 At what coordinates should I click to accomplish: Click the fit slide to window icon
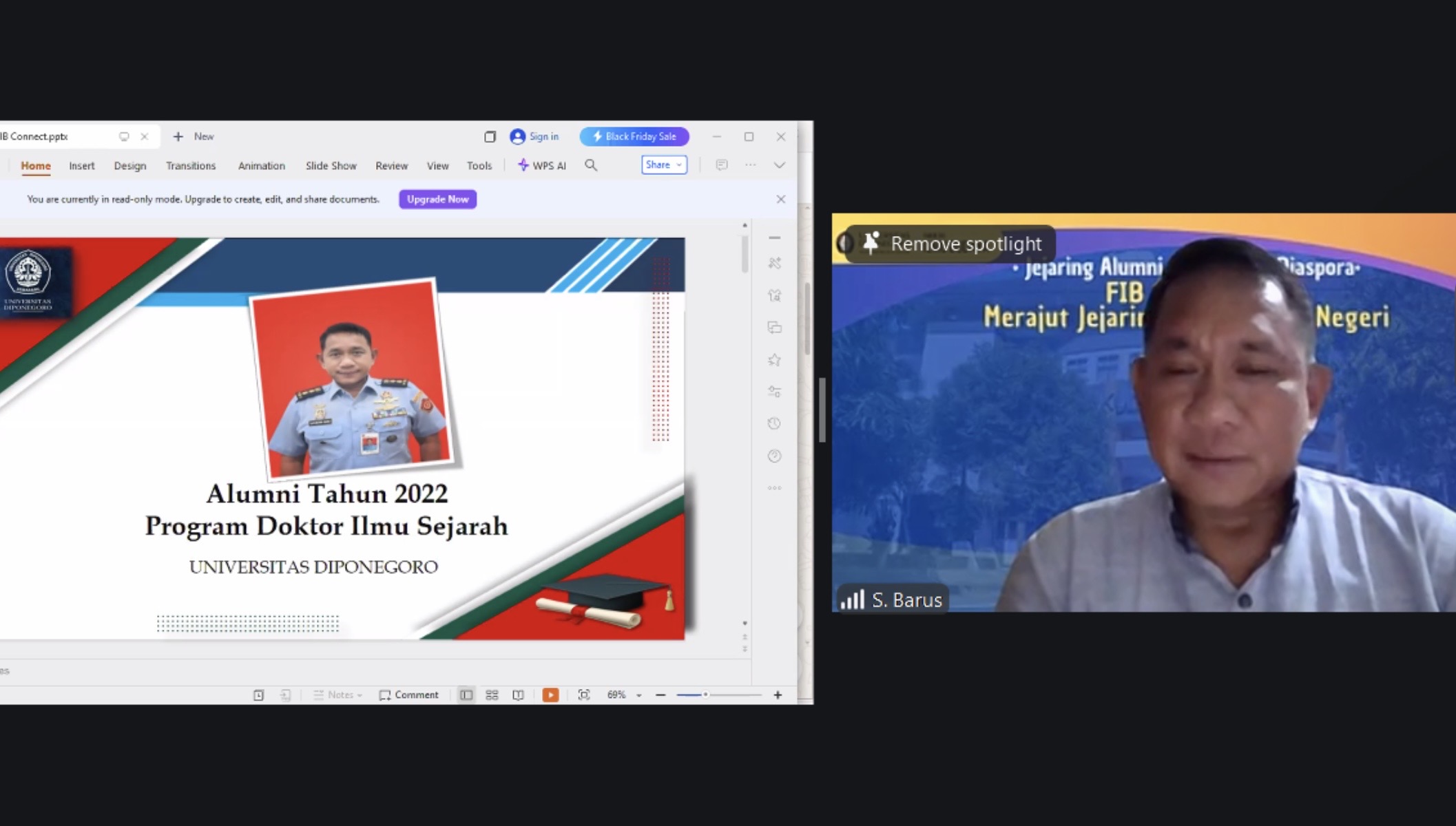(583, 695)
